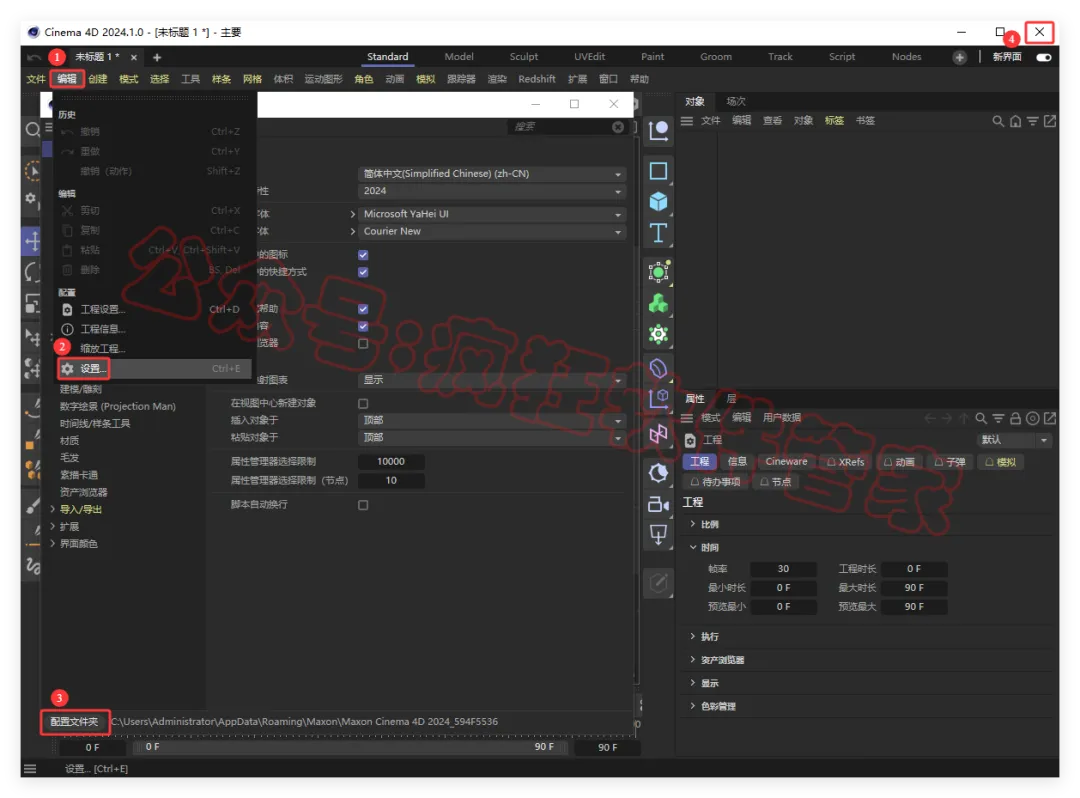Toggle the 子弹 attribute tab button
1080x798 pixels.
[950, 462]
